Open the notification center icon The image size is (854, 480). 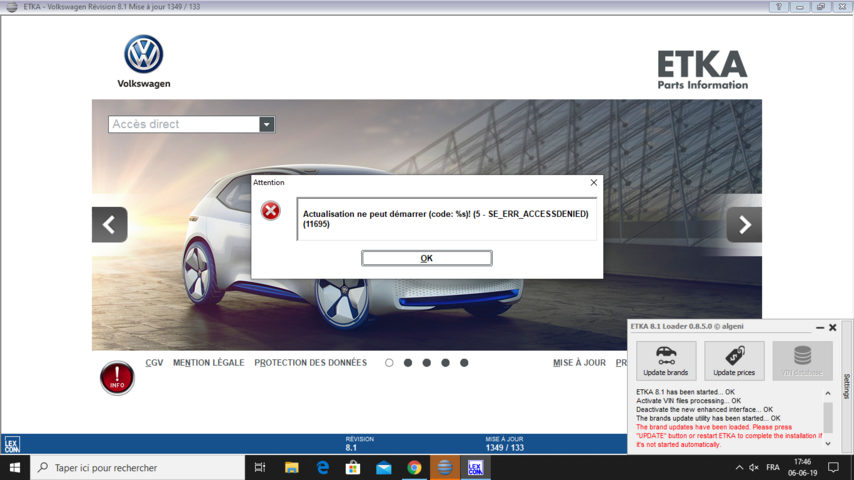coord(833,467)
